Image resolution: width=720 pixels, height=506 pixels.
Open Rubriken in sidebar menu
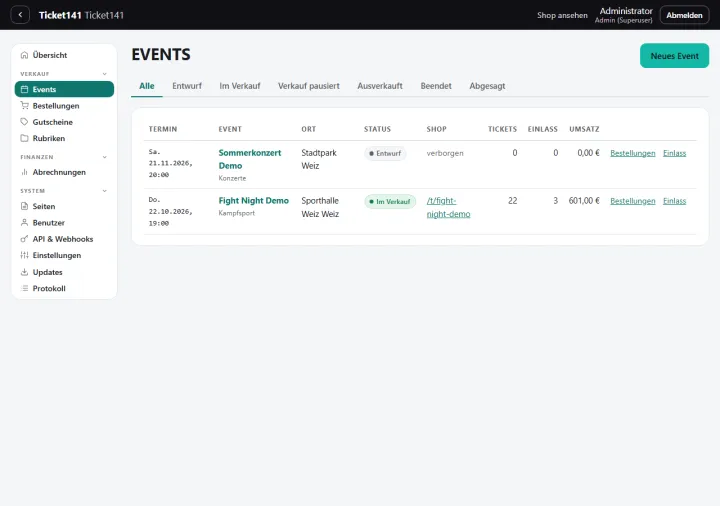pos(64,138)
